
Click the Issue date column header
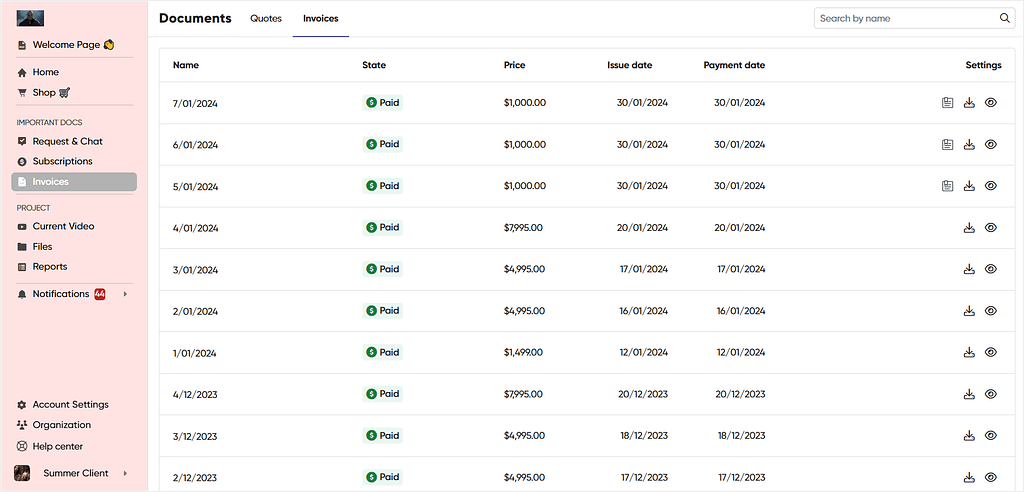pos(630,65)
